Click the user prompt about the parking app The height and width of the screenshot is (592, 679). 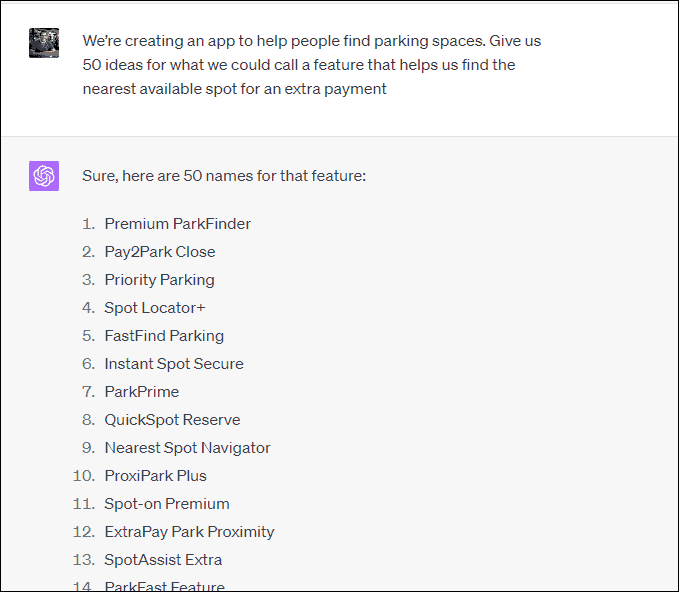[x=312, y=65]
